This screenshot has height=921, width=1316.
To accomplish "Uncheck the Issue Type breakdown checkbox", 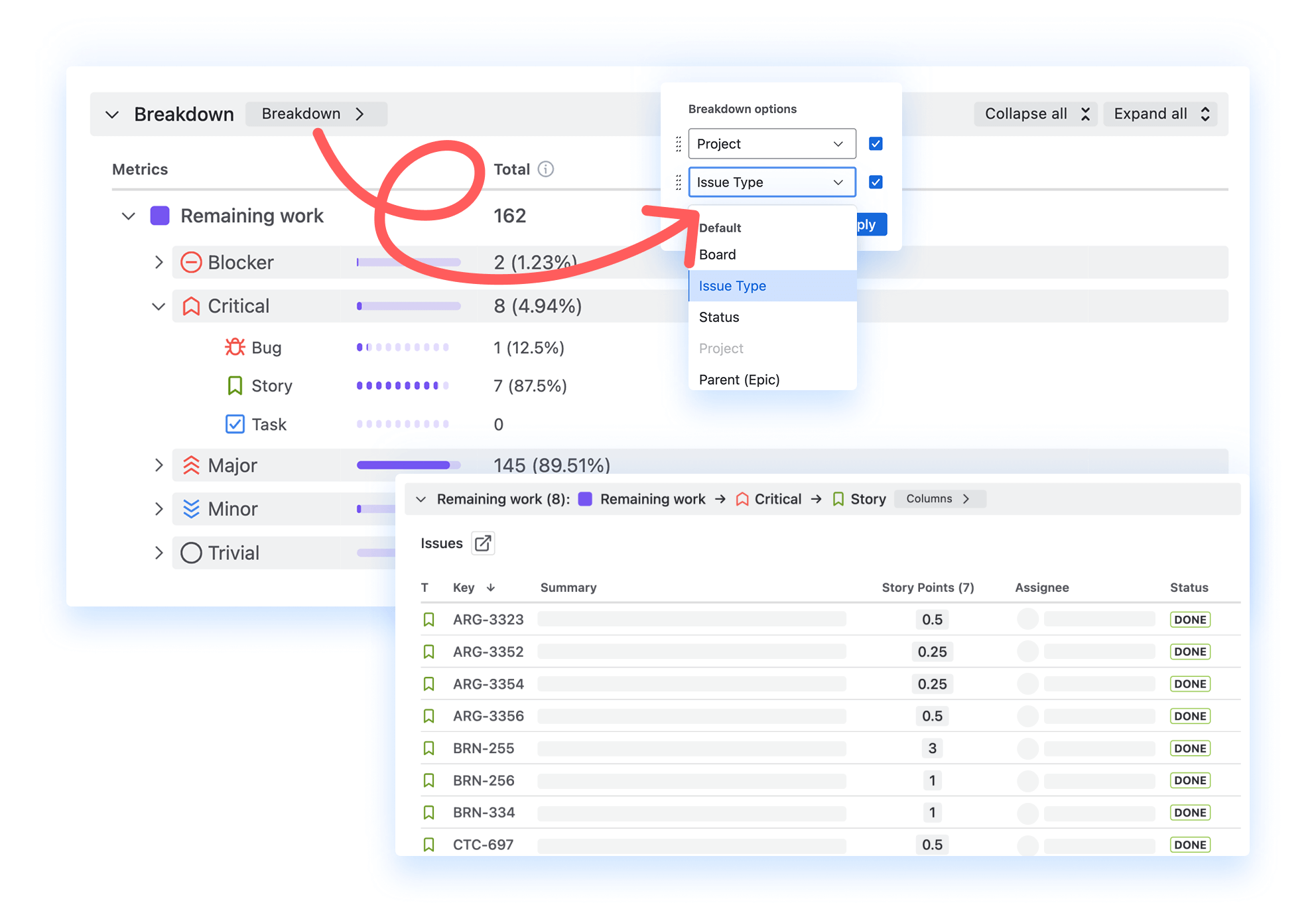I will [x=876, y=182].
